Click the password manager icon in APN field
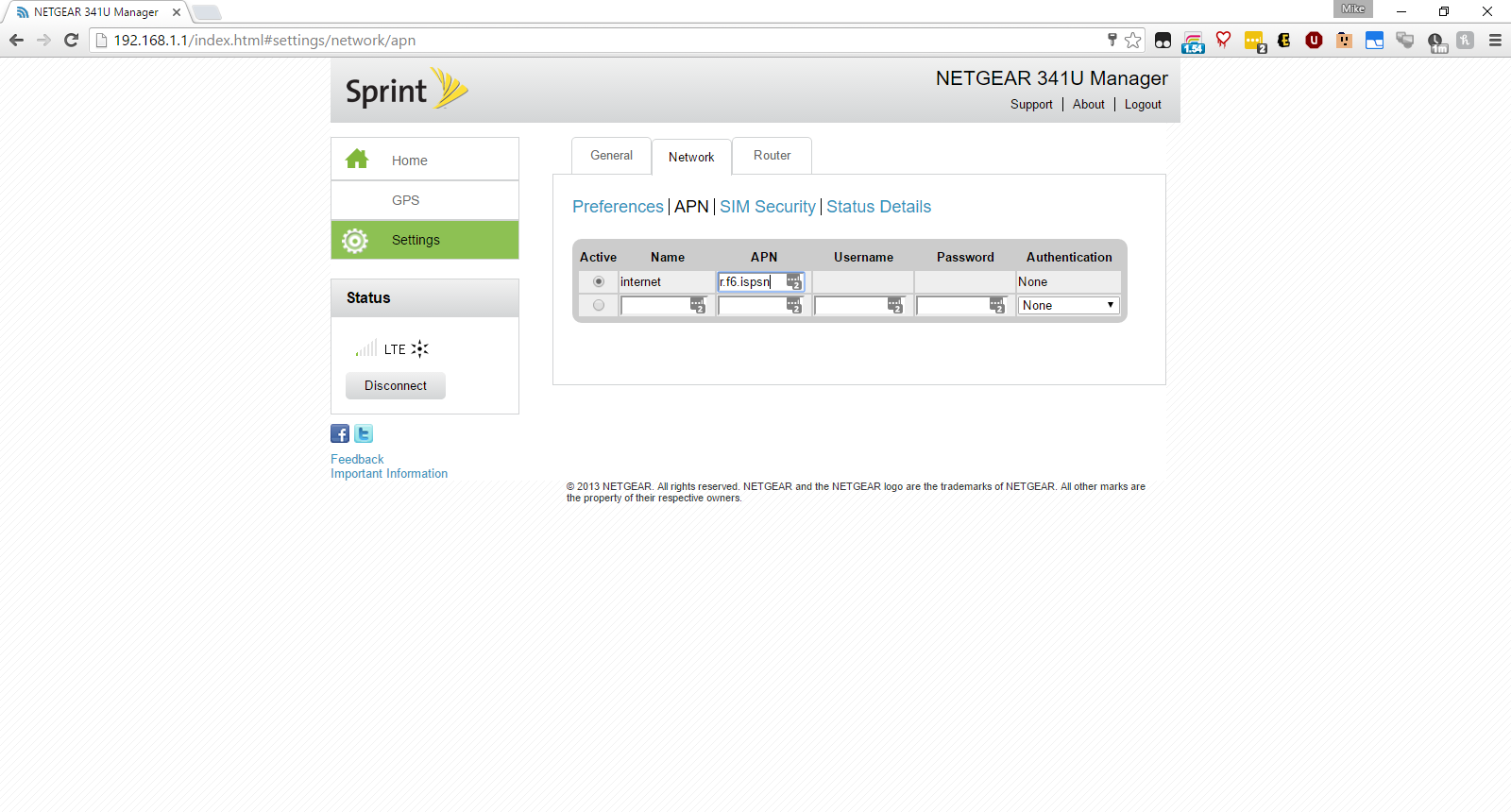Viewport: 1511px width, 812px height. [x=794, y=282]
